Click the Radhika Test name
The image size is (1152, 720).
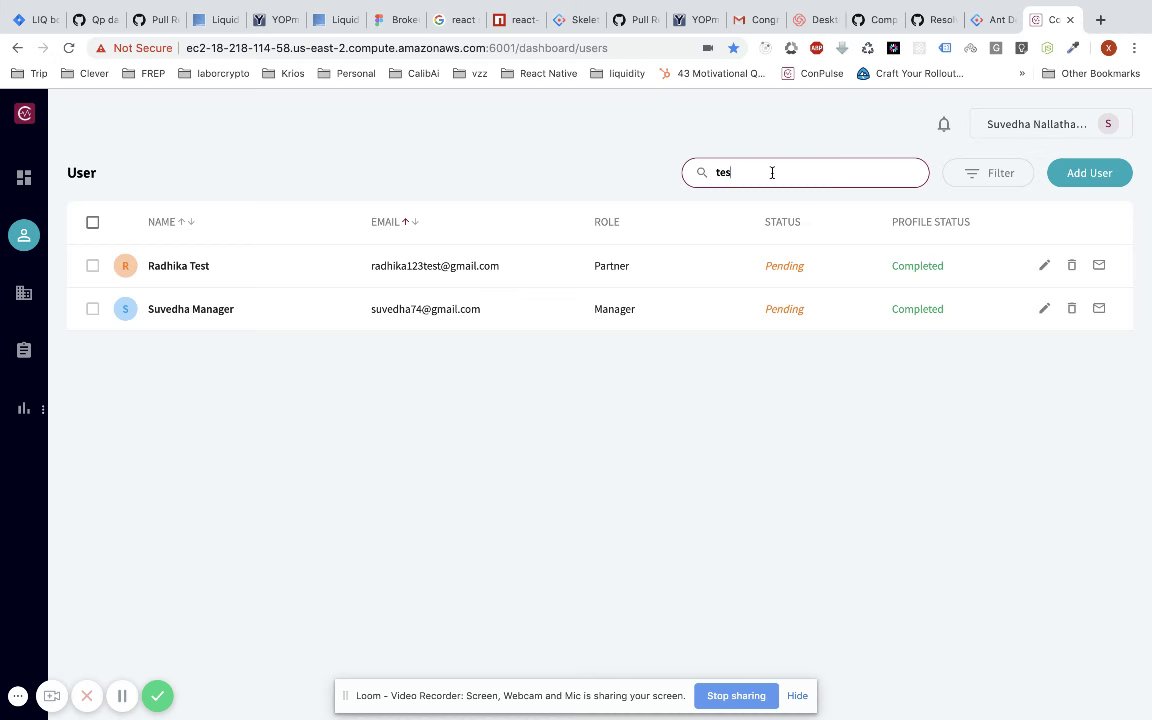[x=179, y=266]
